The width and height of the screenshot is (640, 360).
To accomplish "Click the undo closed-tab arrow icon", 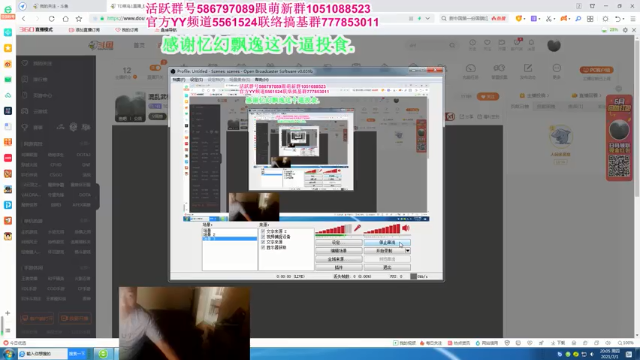I will (x=618, y=19).
